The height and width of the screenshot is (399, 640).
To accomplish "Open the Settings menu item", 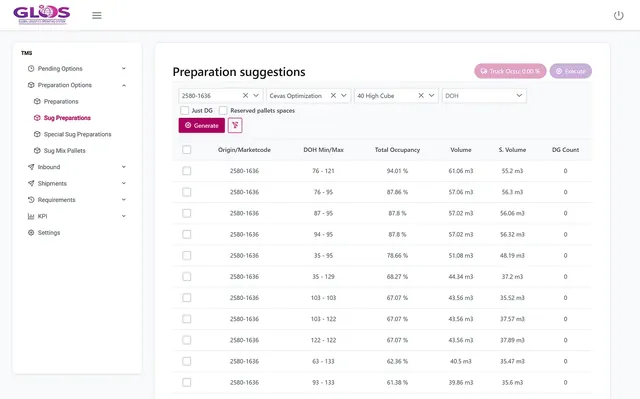I will tap(49, 233).
